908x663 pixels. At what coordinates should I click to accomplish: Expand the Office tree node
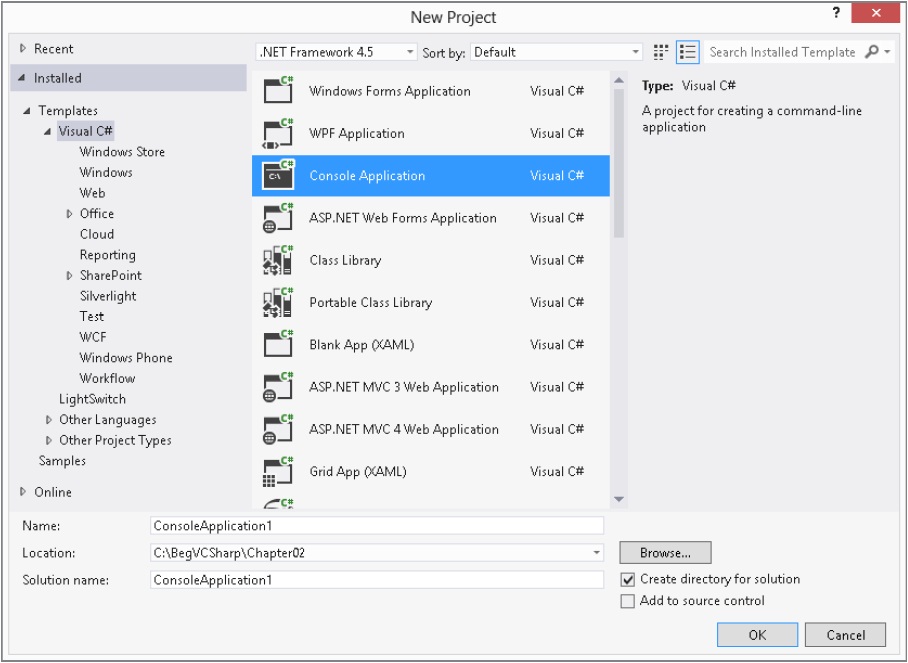(69, 214)
